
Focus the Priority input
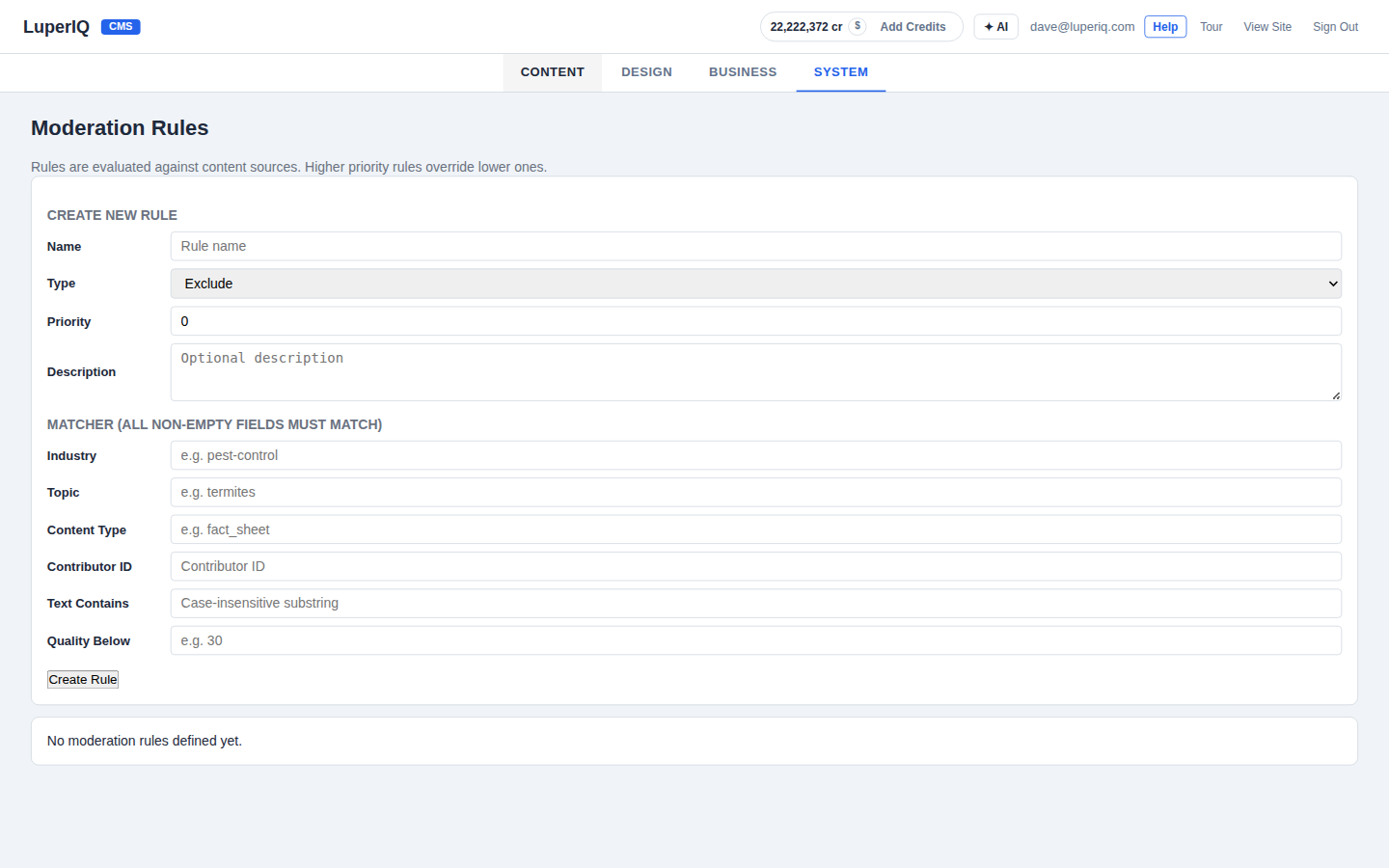pos(756,320)
